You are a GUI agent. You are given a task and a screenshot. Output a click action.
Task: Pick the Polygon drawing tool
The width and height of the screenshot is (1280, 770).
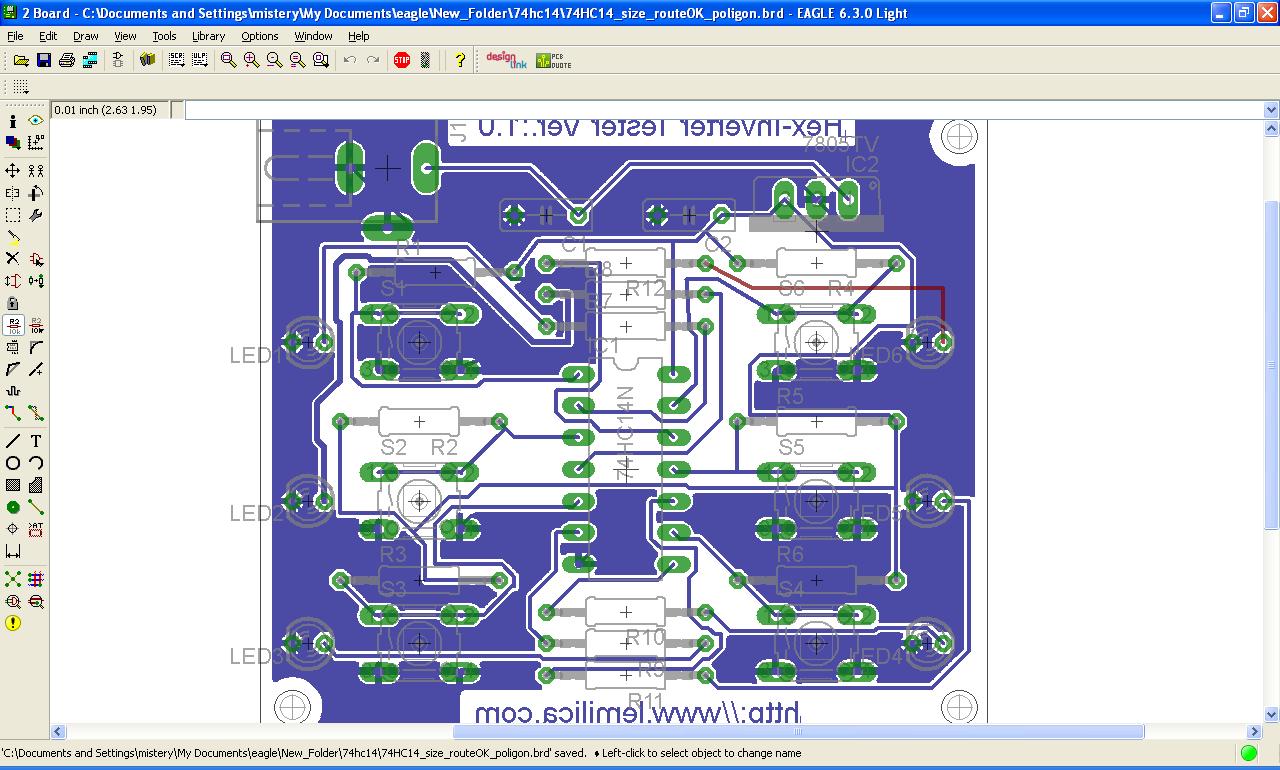(36, 485)
